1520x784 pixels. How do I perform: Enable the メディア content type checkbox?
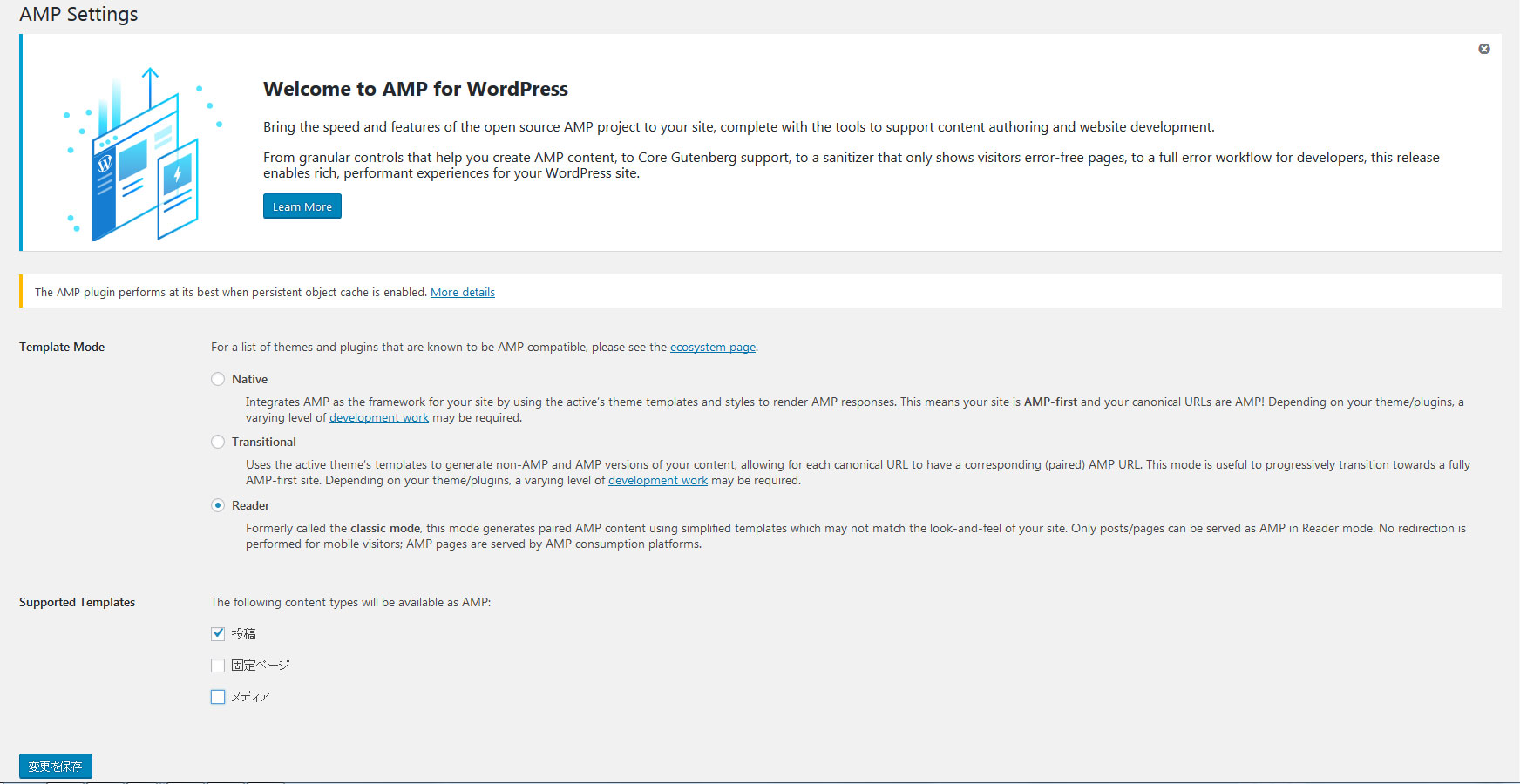(218, 697)
